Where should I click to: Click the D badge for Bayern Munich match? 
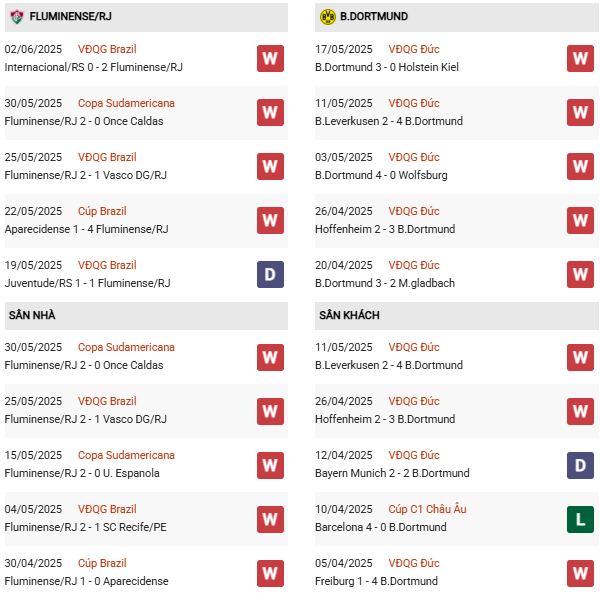[581, 464]
